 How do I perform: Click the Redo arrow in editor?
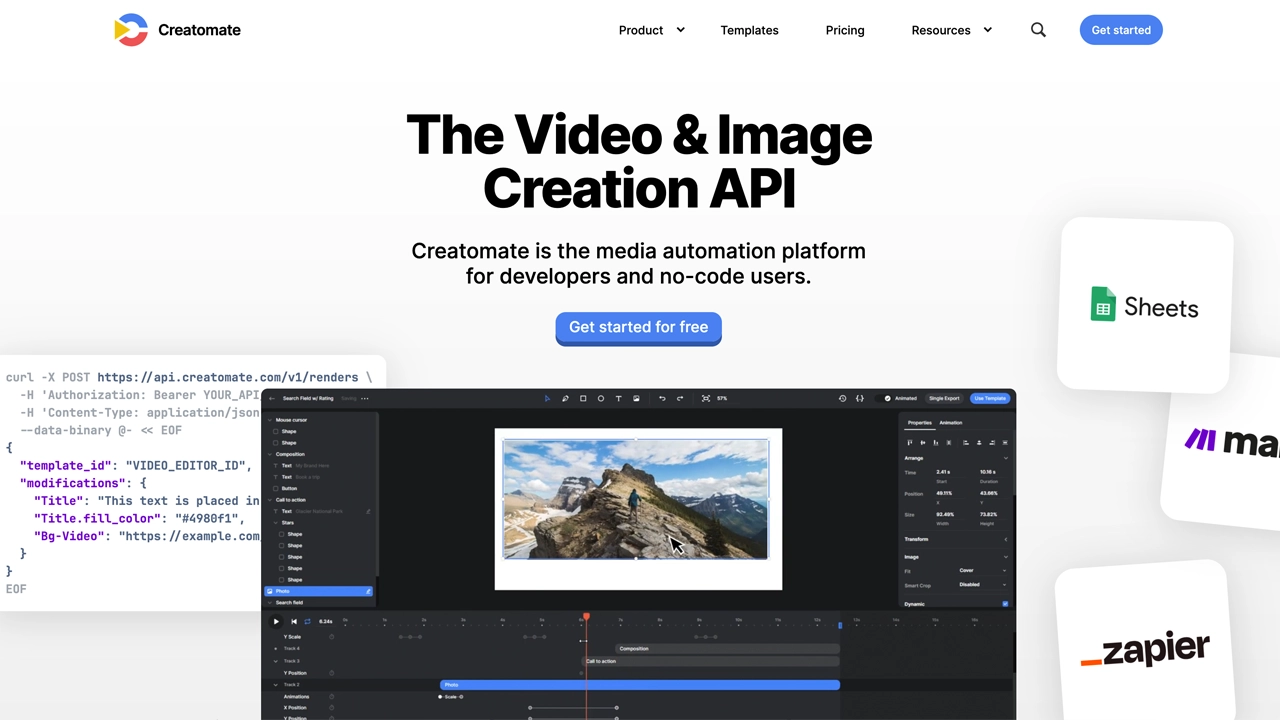tap(680, 398)
